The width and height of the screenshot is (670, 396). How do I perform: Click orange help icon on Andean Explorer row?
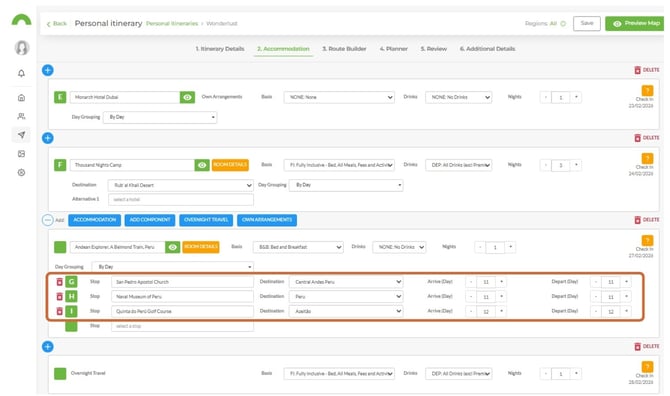[x=647, y=241]
